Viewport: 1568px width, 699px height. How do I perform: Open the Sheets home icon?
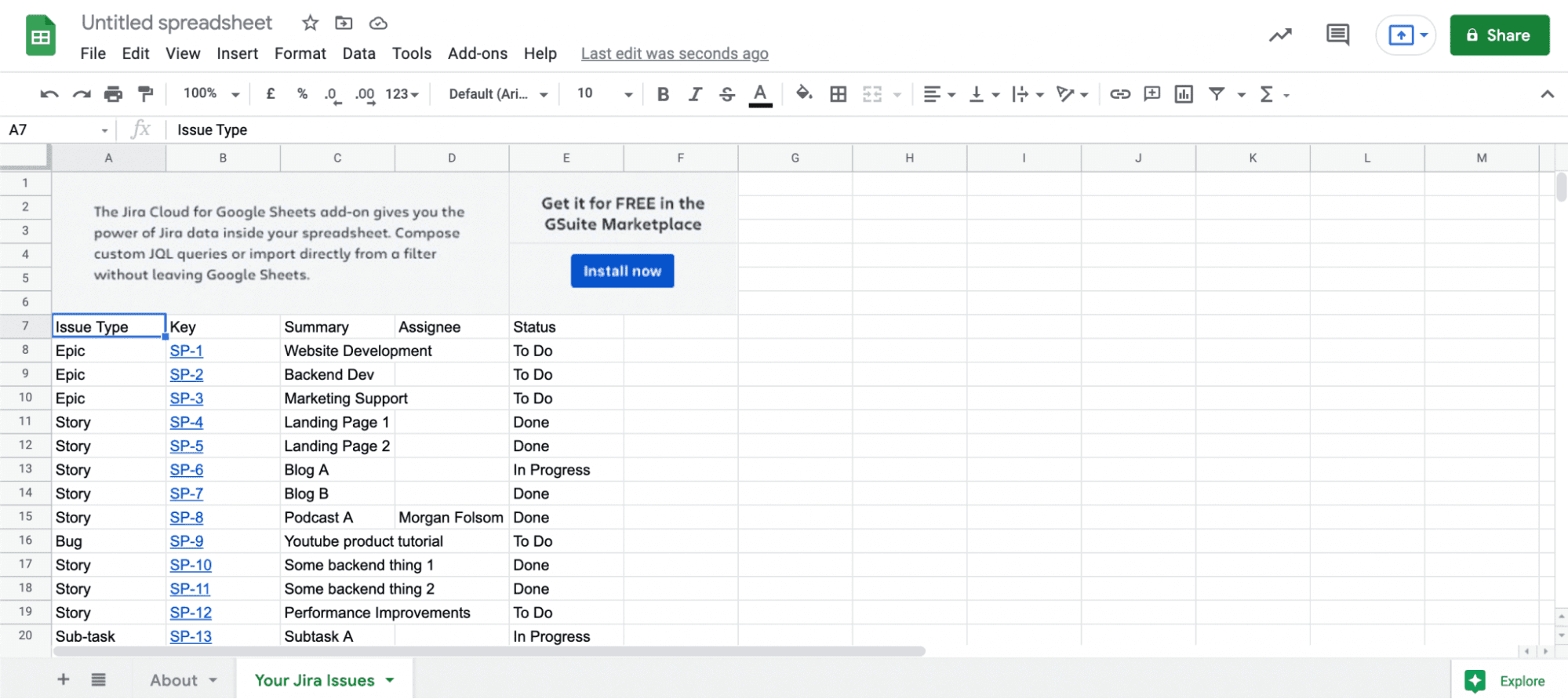click(41, 35)
